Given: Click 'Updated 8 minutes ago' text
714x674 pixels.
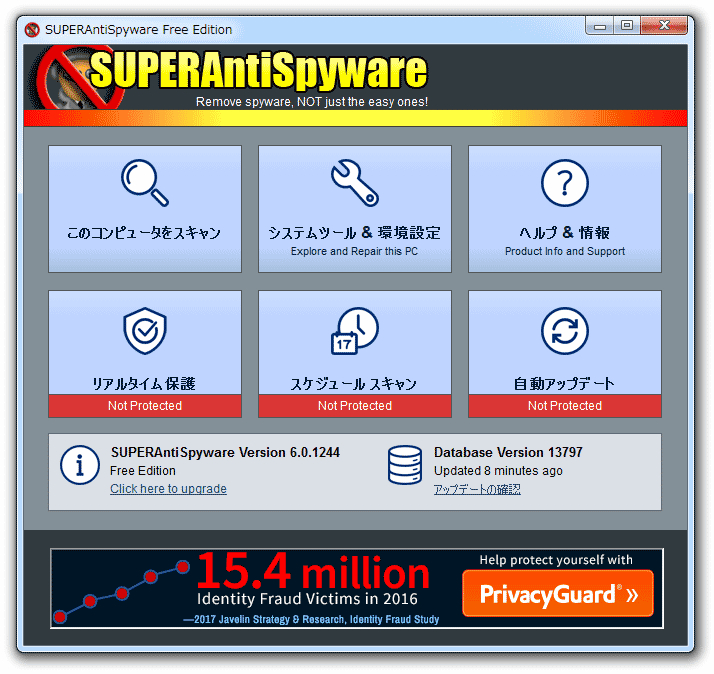Looking at the screenshot, I should [x=498, y=470].
